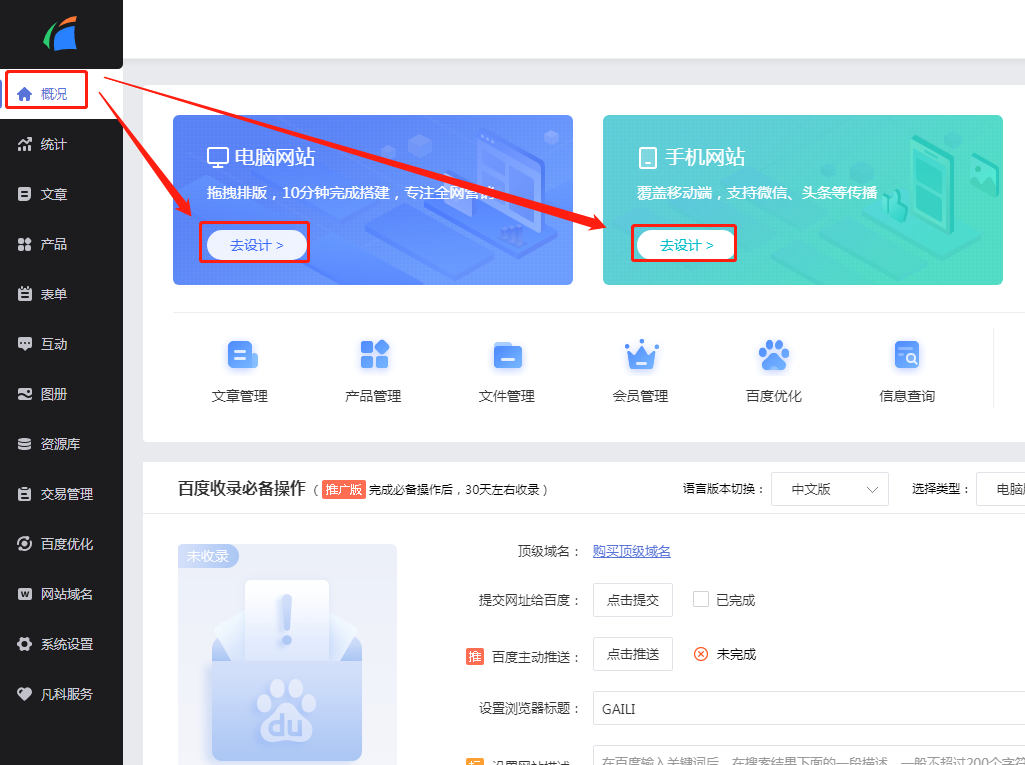This screenshot has width=1025, height=765.
Task: Click the 点击提交 button
Action: pos(633,600)
